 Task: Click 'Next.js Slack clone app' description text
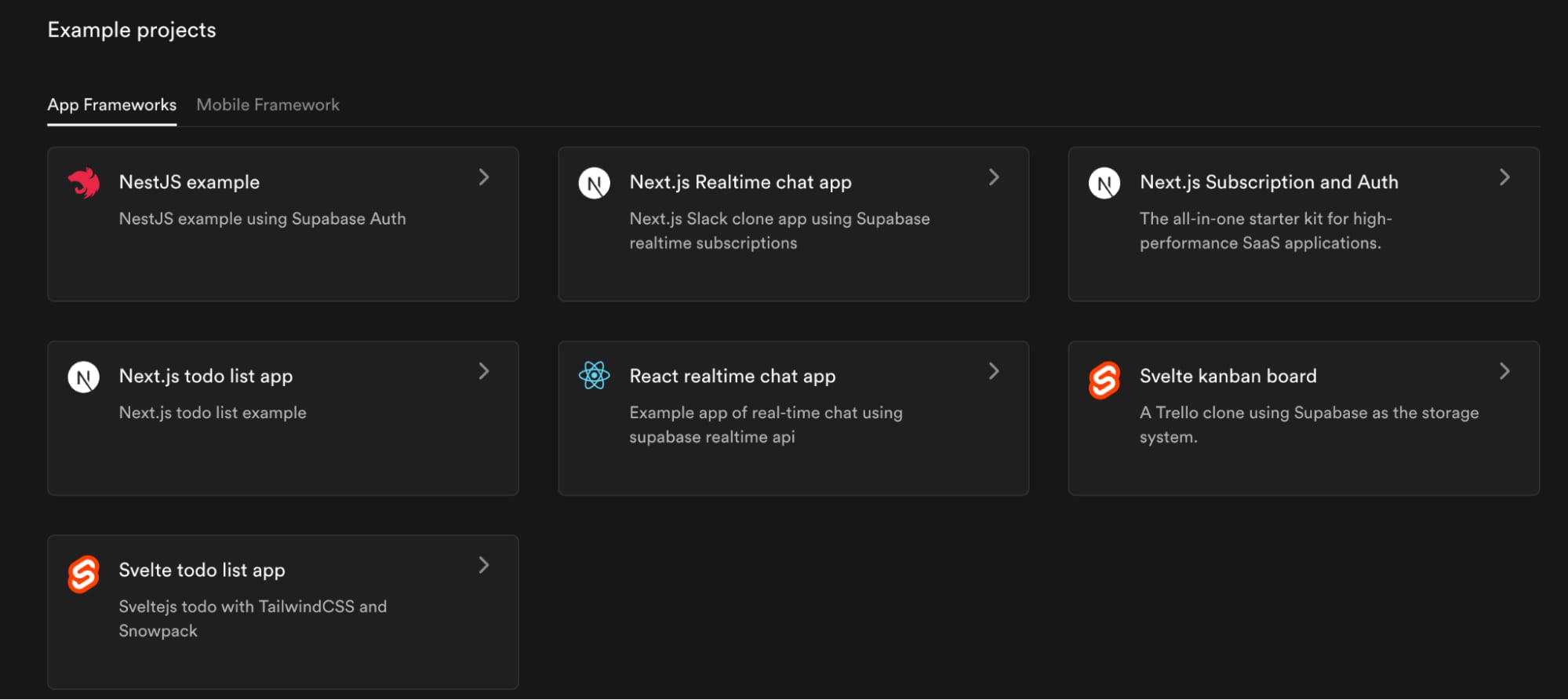(780, 231)
